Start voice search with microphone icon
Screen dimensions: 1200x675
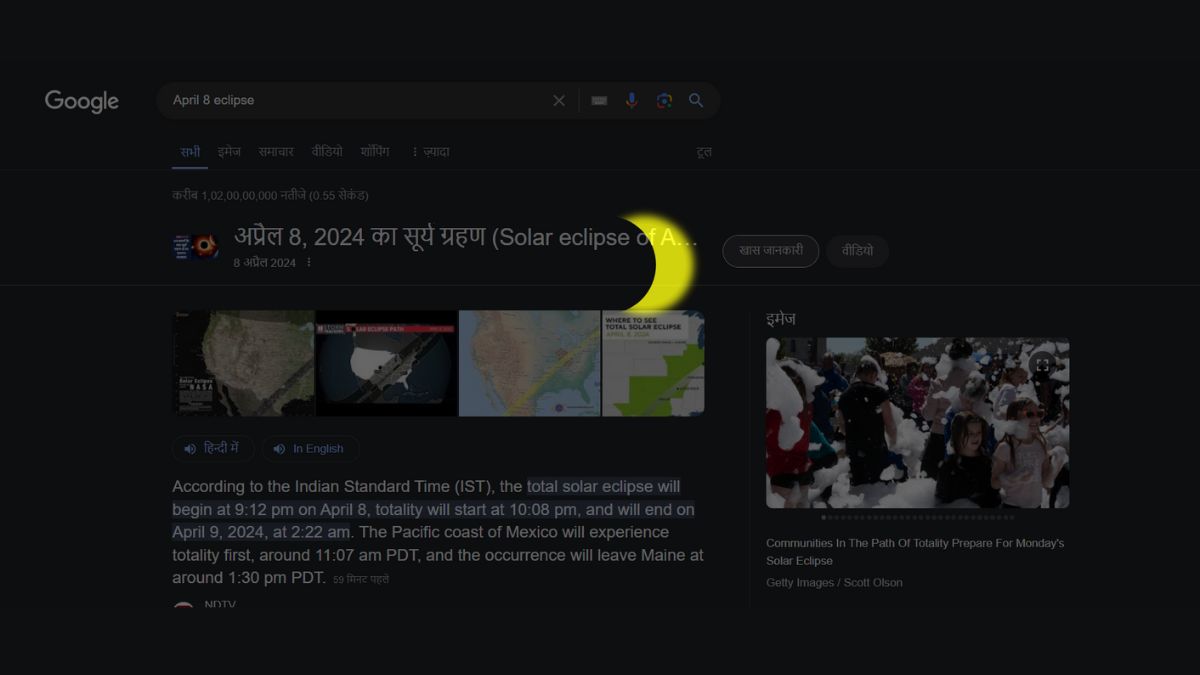tap(631, 101)
